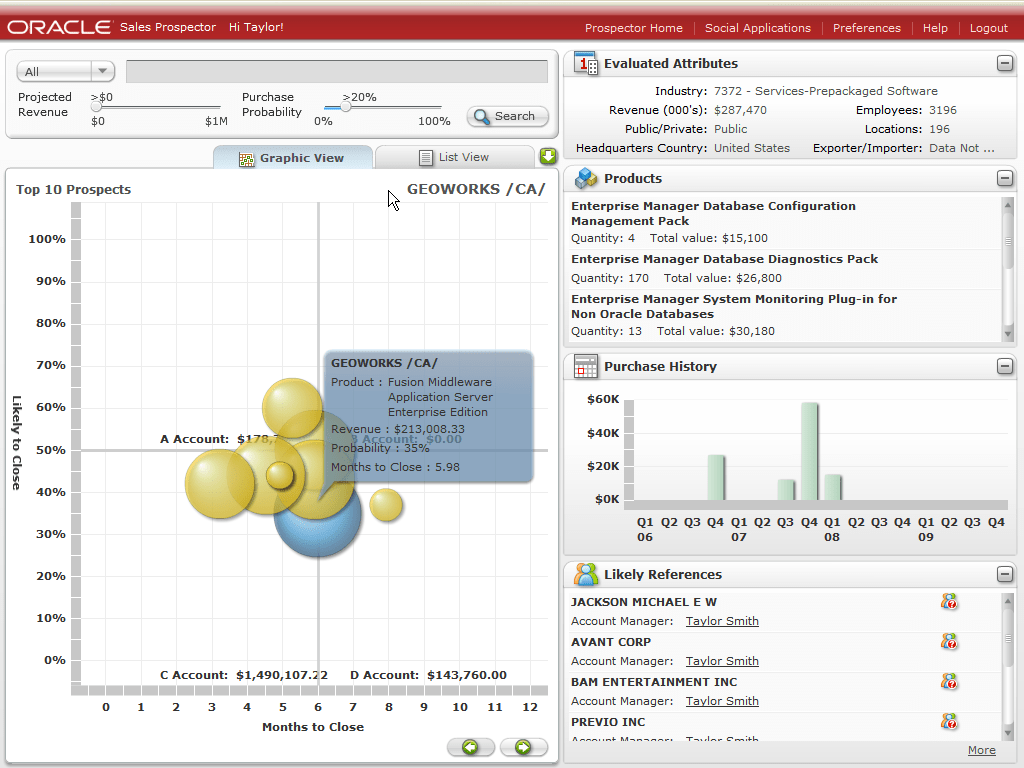This screenshot has width=1024, height=768.
Task: Click the More link in Likely References
Action: 981,750
